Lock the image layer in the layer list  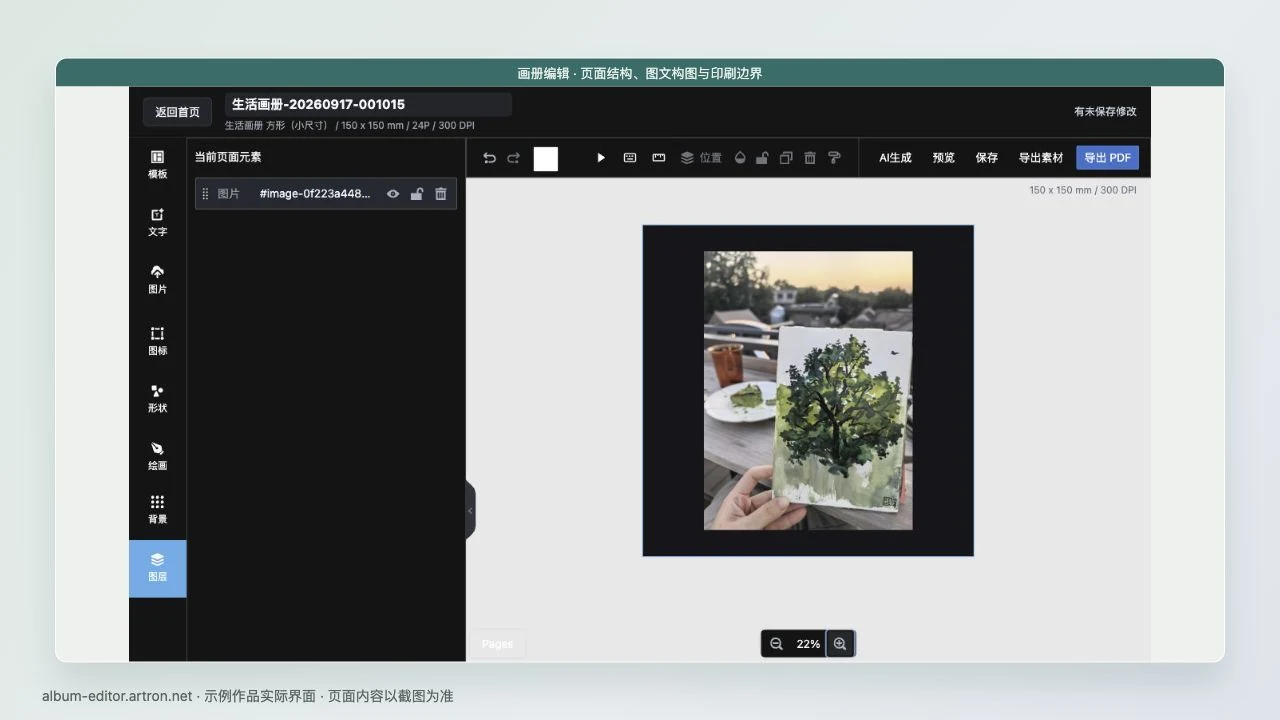(x=417, y=194)
